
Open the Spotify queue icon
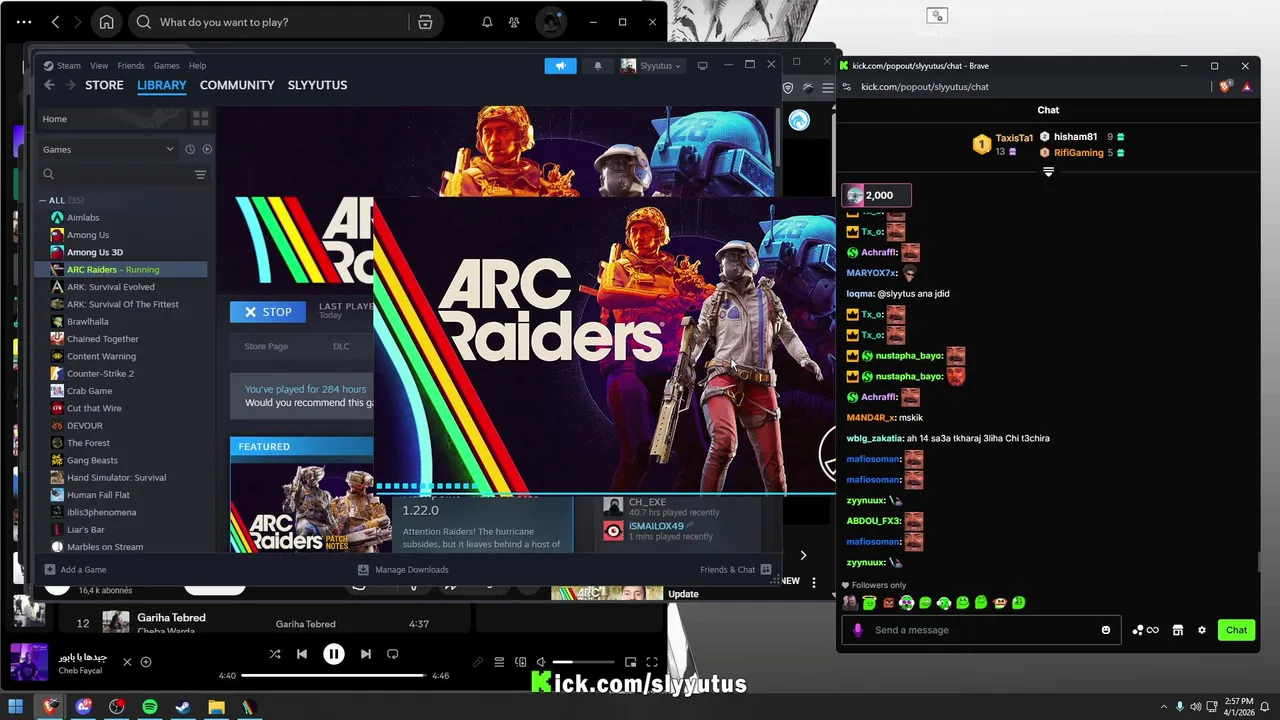tap(499, 662)
